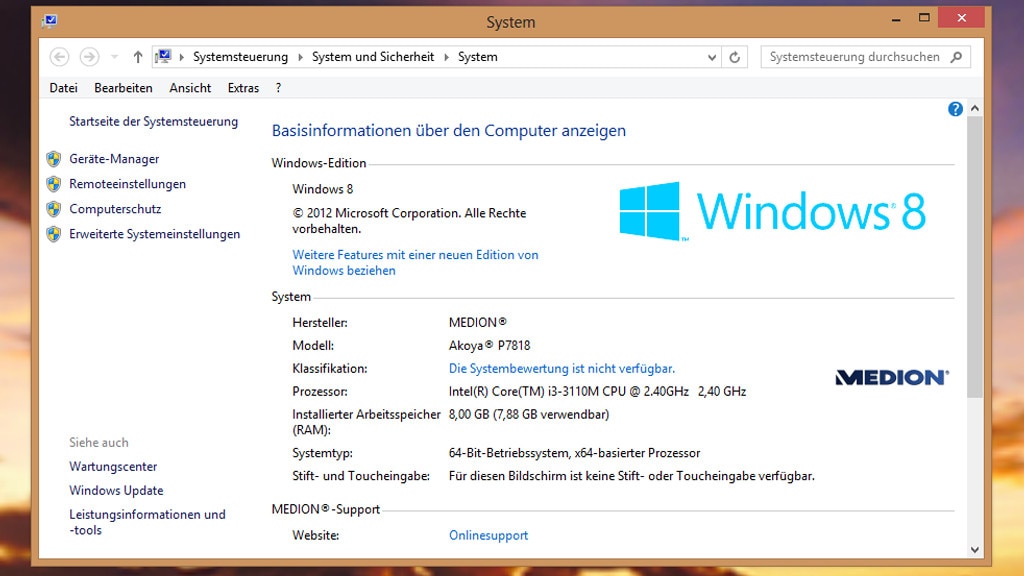
Task: Click shield icon beside Geräte-Manager
Action: click(54, 159)
